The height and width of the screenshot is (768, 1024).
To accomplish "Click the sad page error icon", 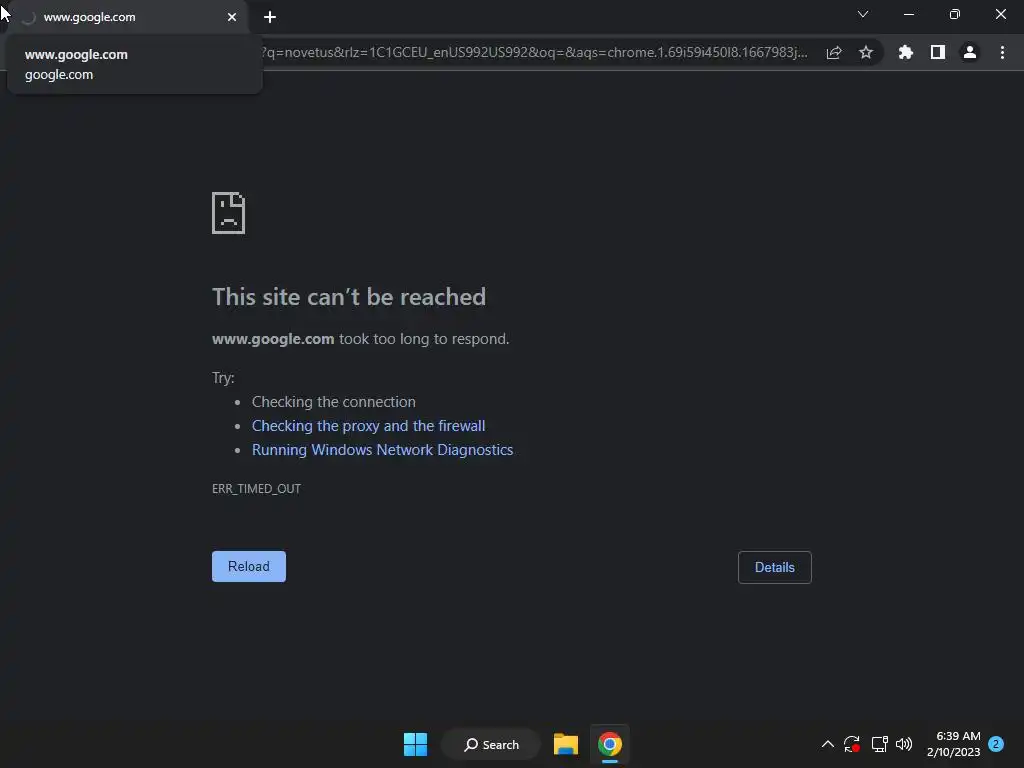I will point(229,213).
